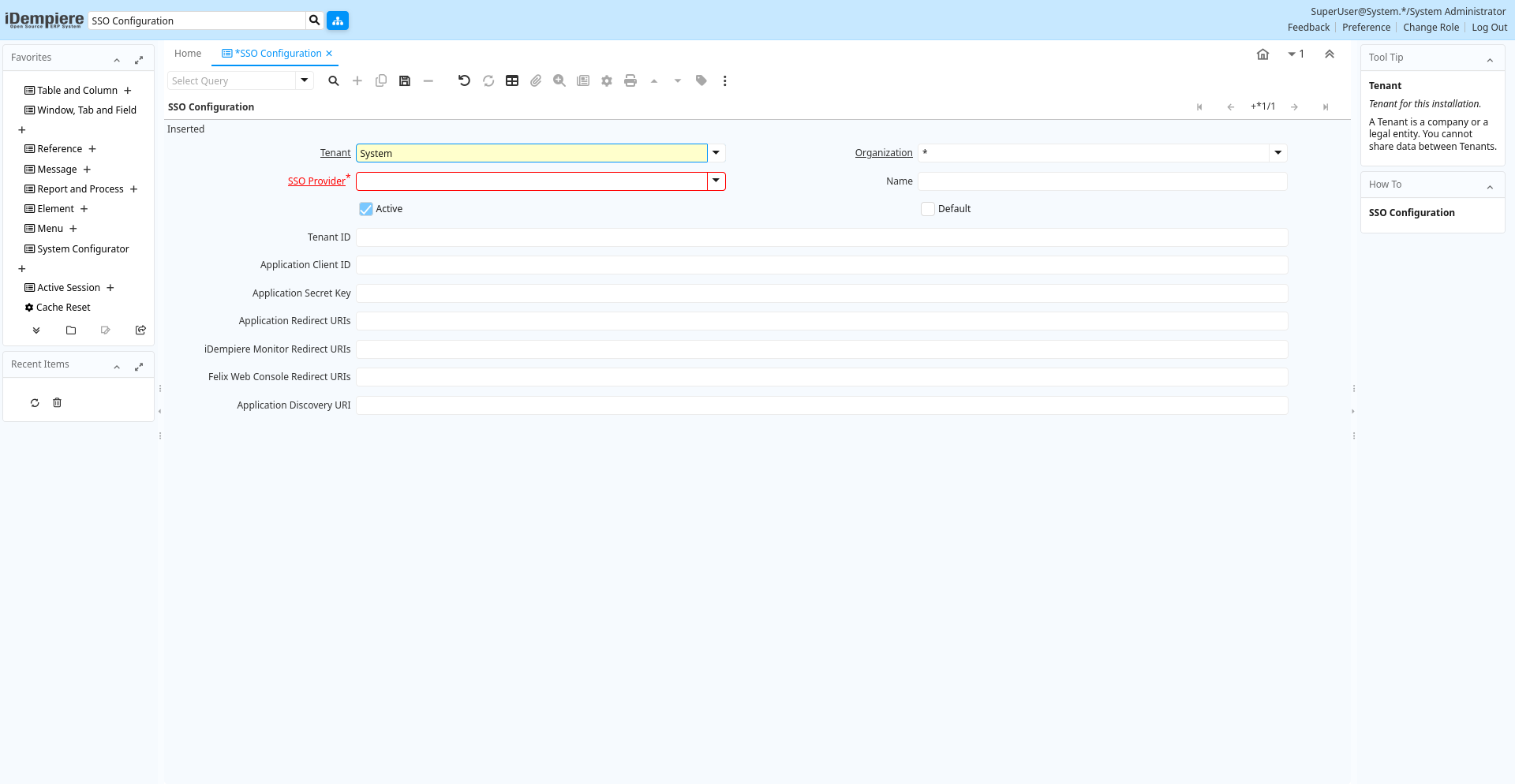Click the Undo changes toolbar icon
1515x784 pixels.
(464, 81)
